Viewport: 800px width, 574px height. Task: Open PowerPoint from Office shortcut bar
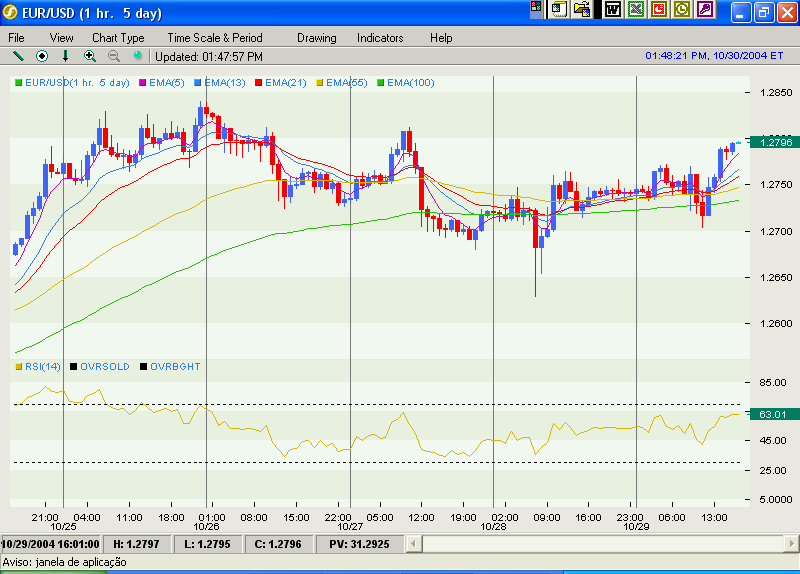(659, 10)
